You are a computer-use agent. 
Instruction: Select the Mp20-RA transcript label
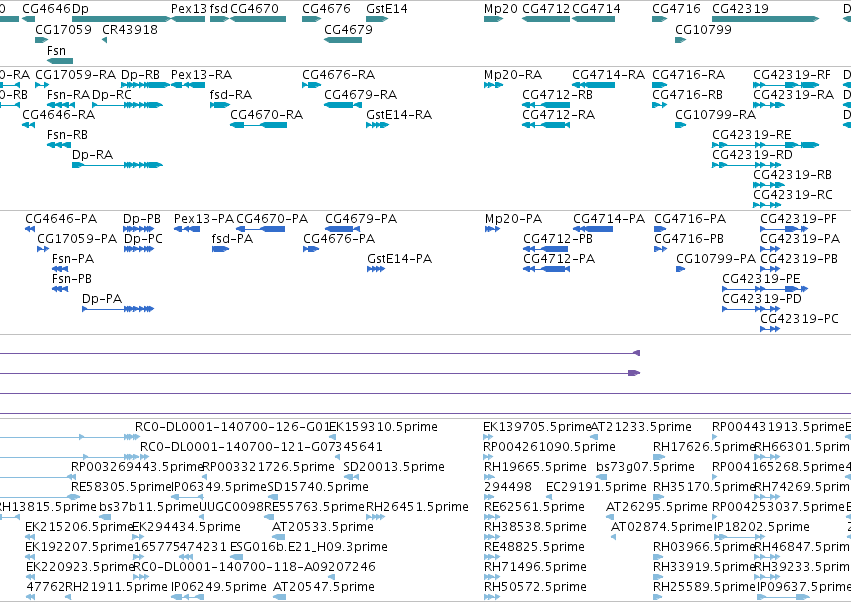(x=513, y=75)
